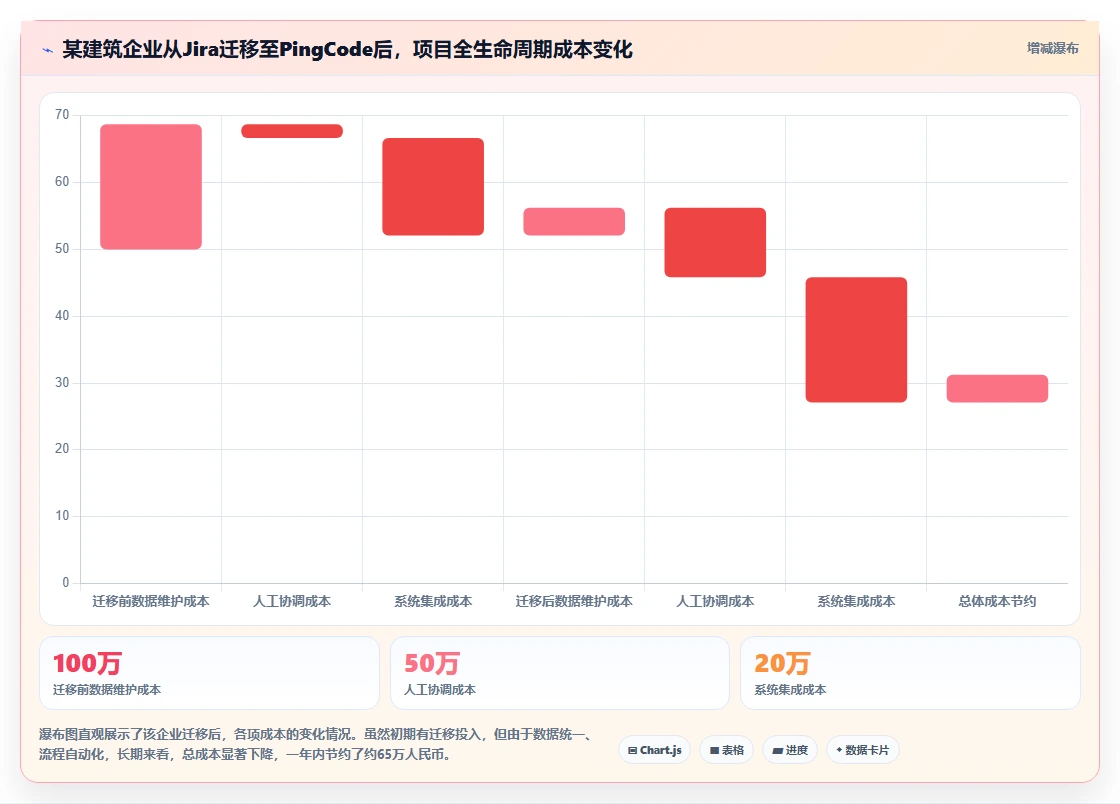Click the Chart.js tag

pos(654,750)
